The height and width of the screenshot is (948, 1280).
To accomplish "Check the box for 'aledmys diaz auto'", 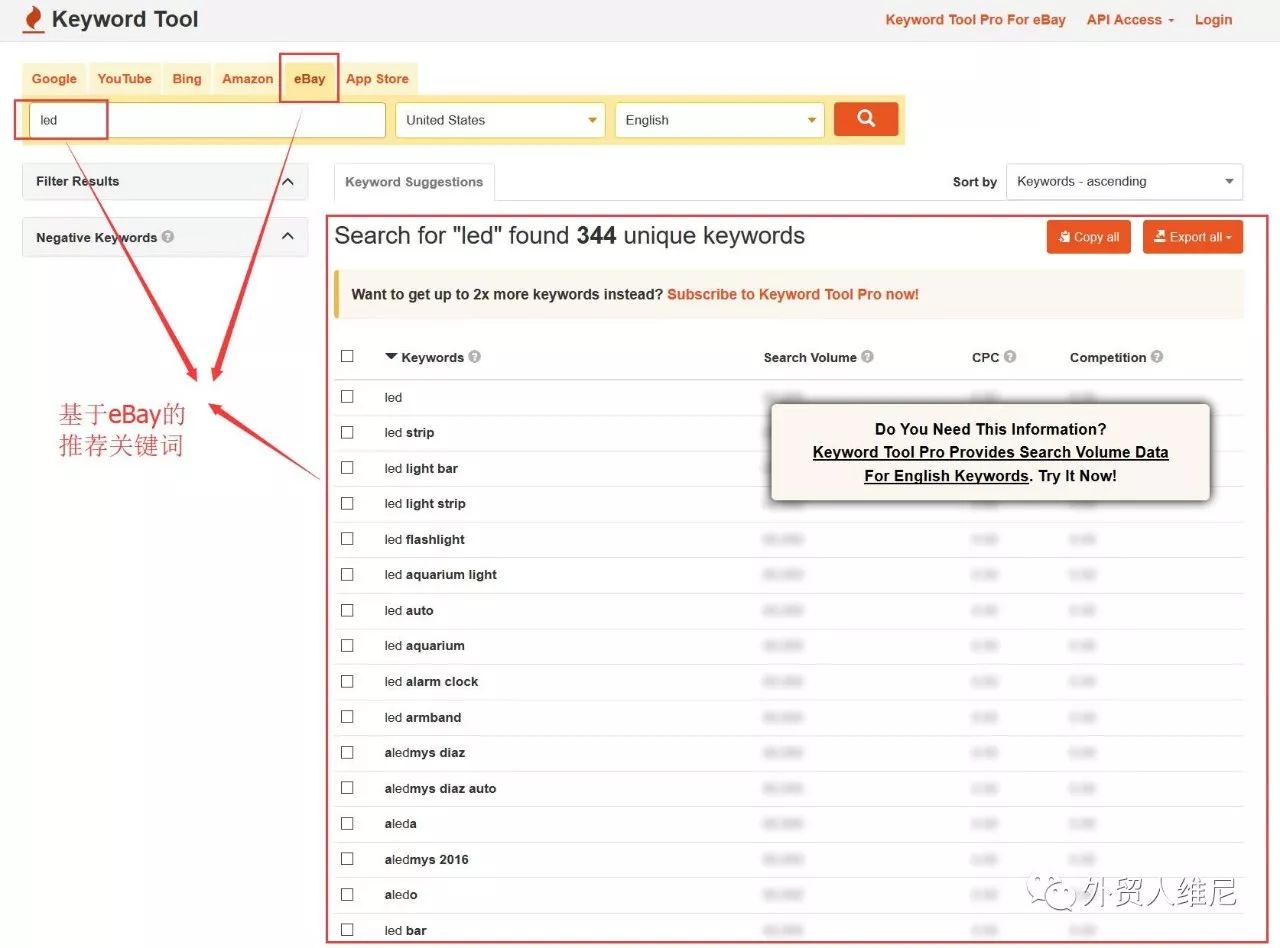I will click(347, 788).
